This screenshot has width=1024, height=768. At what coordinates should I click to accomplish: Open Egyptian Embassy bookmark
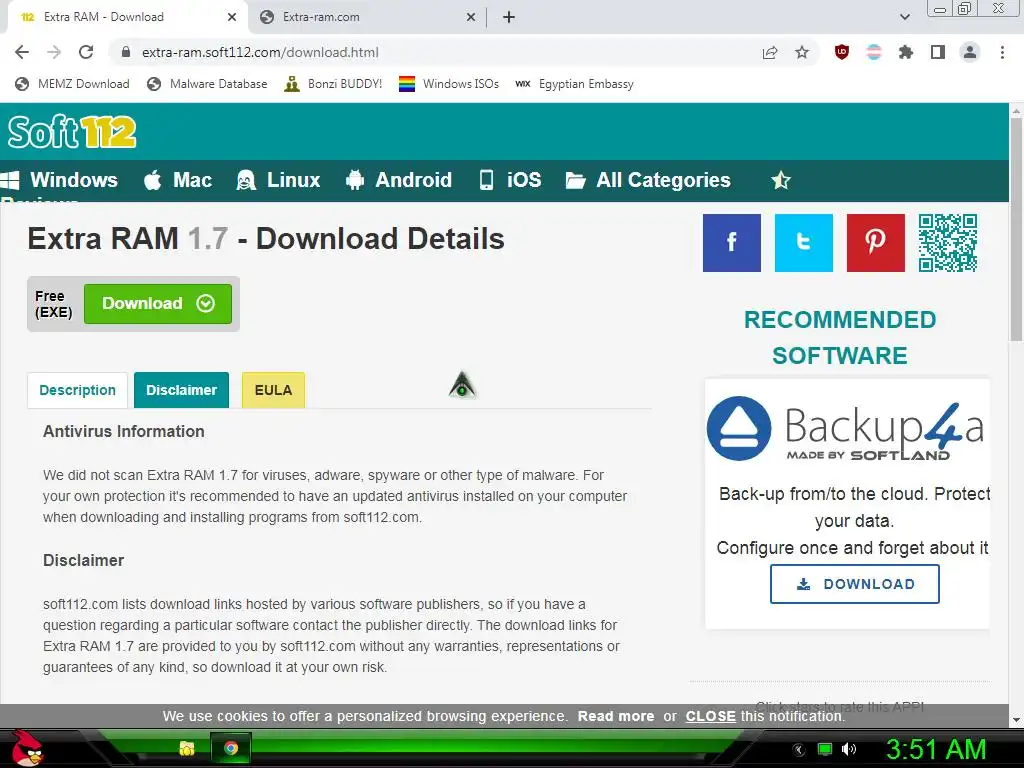pos(575,84)
